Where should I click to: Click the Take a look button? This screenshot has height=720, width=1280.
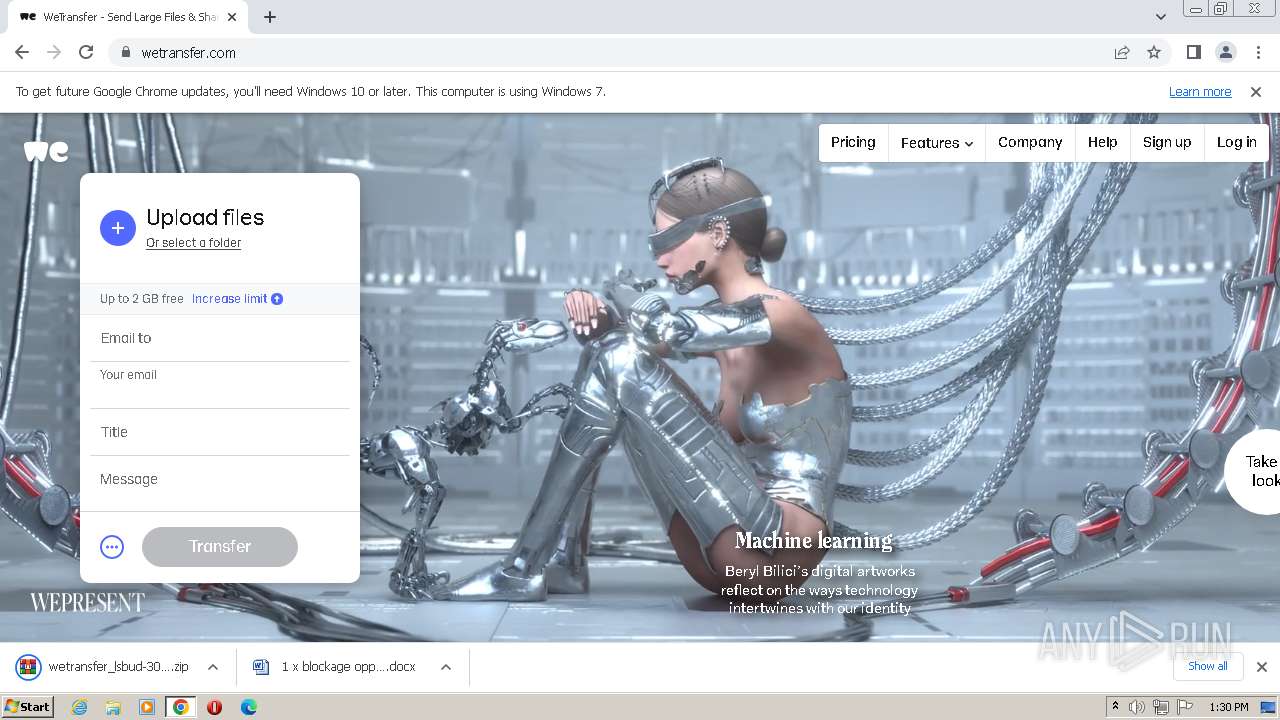(x=1254, y=471)
